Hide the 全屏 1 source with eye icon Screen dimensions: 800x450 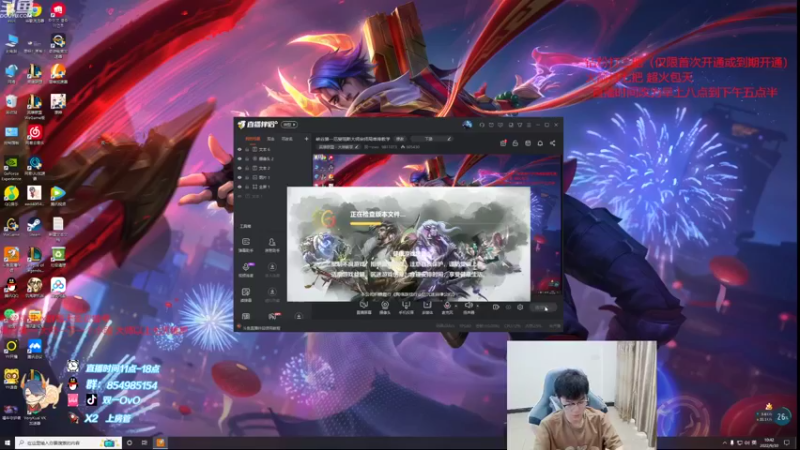pos(240,187)
